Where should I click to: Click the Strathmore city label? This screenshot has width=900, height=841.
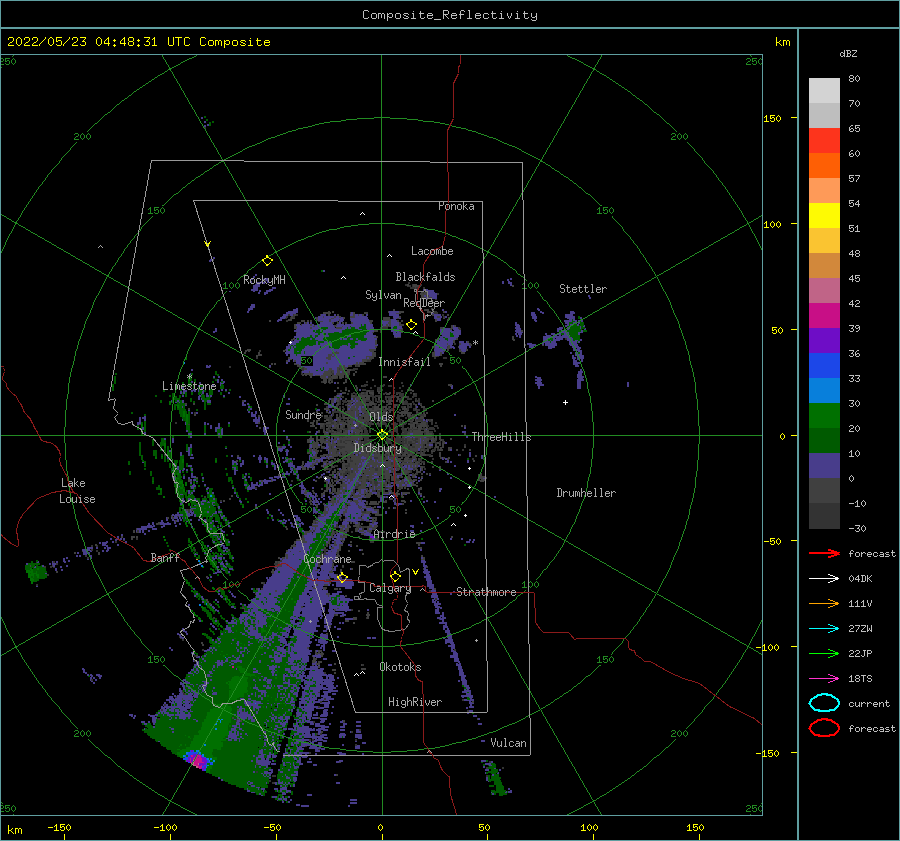486,592
